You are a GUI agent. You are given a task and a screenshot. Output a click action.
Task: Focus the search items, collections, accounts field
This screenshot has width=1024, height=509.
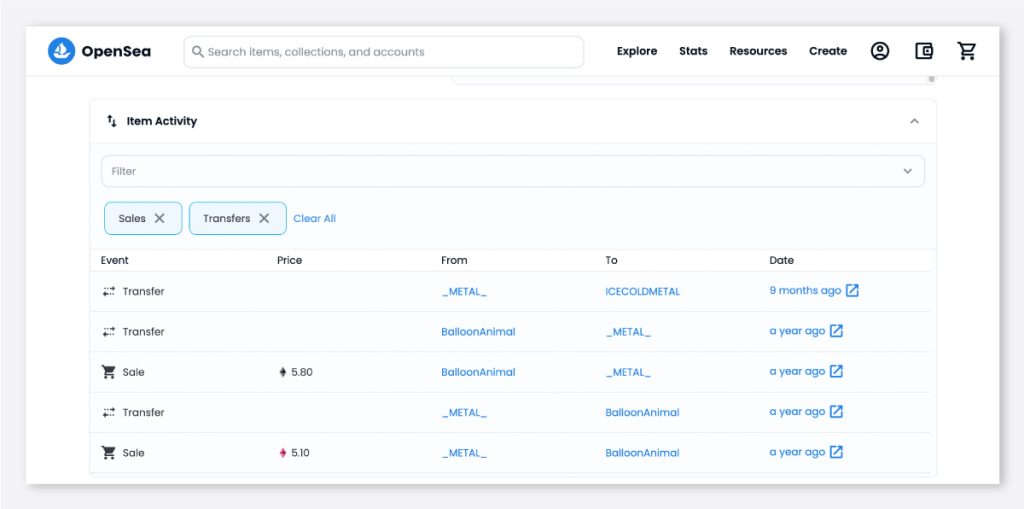pos(383,52)
